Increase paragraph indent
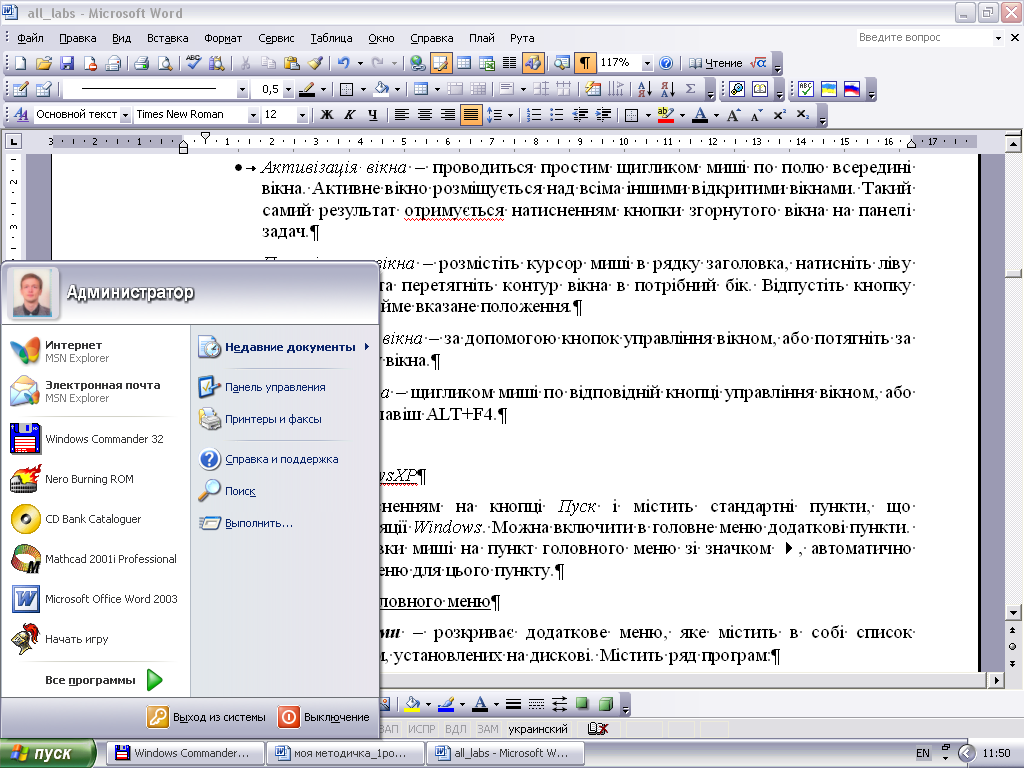 [x=603, y=115]
